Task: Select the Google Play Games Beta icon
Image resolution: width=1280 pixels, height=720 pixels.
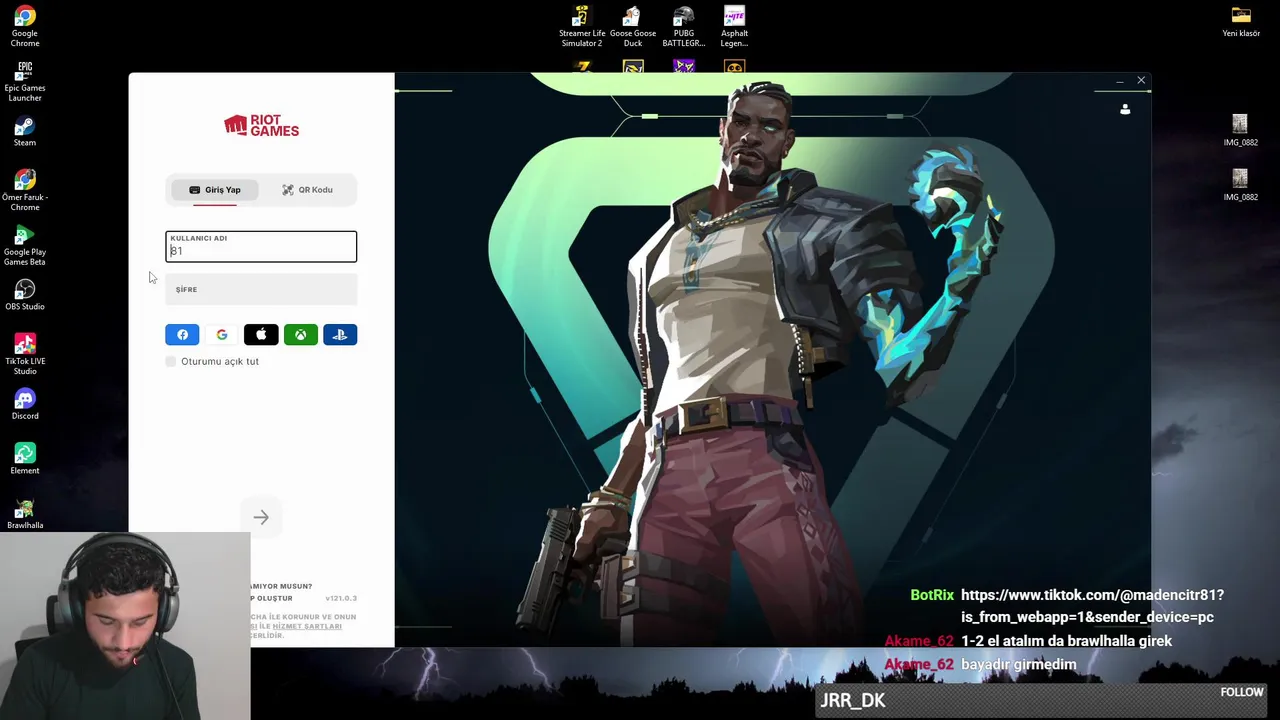Action: [25, 245]
